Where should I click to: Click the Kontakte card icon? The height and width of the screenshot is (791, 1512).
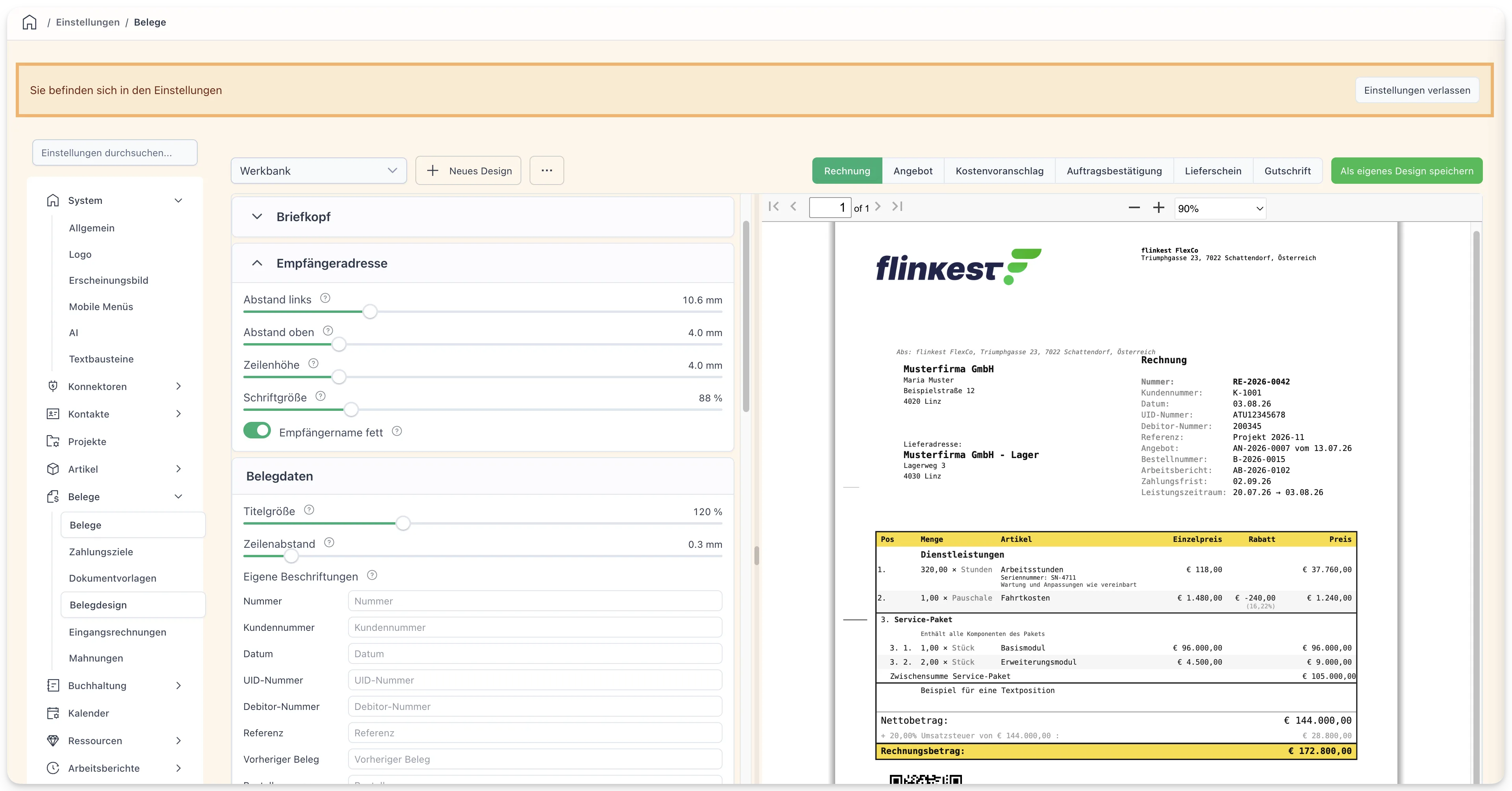tap(53, 414)
